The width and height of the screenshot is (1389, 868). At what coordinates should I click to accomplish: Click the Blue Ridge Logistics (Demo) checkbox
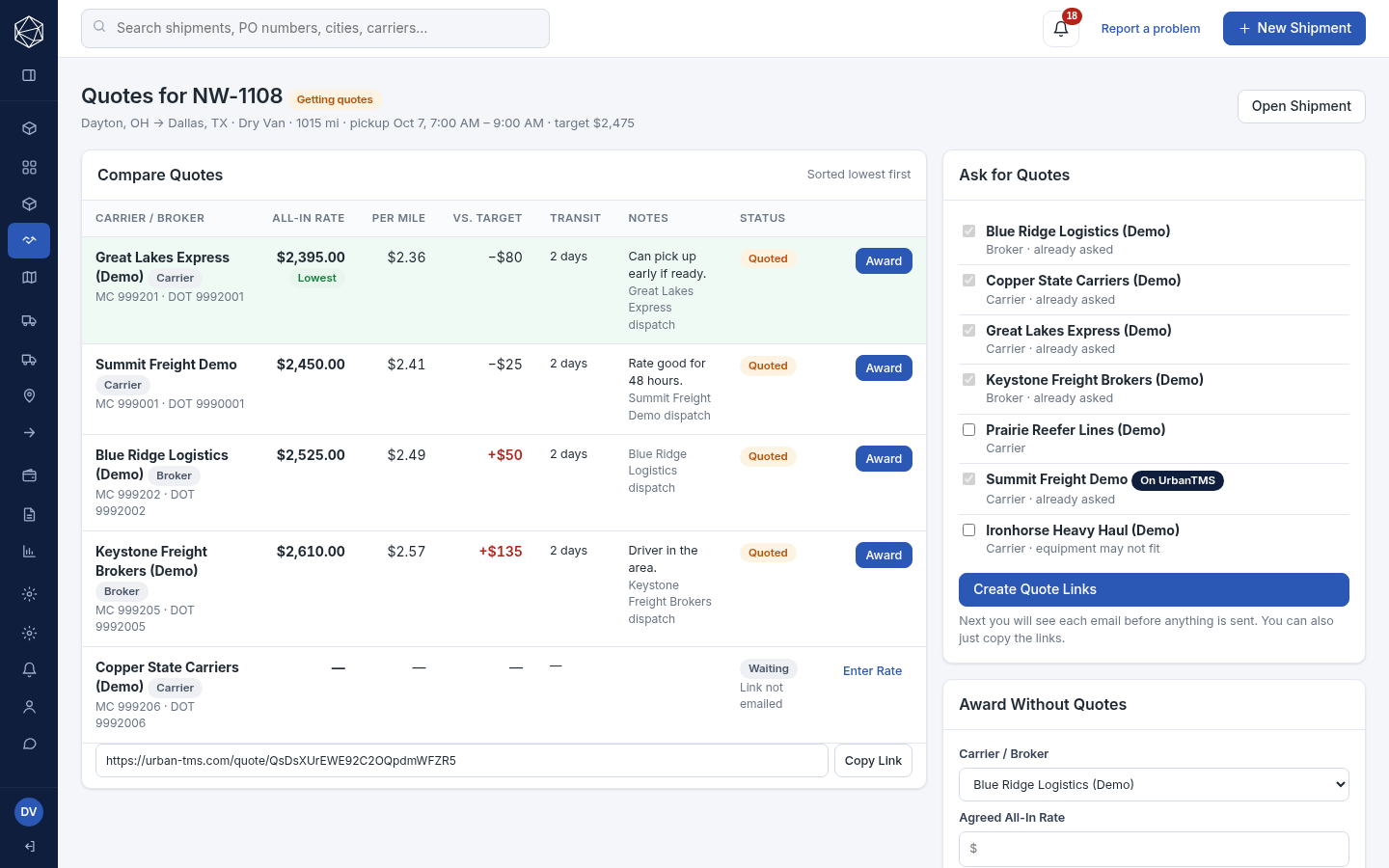click(968, 231)
